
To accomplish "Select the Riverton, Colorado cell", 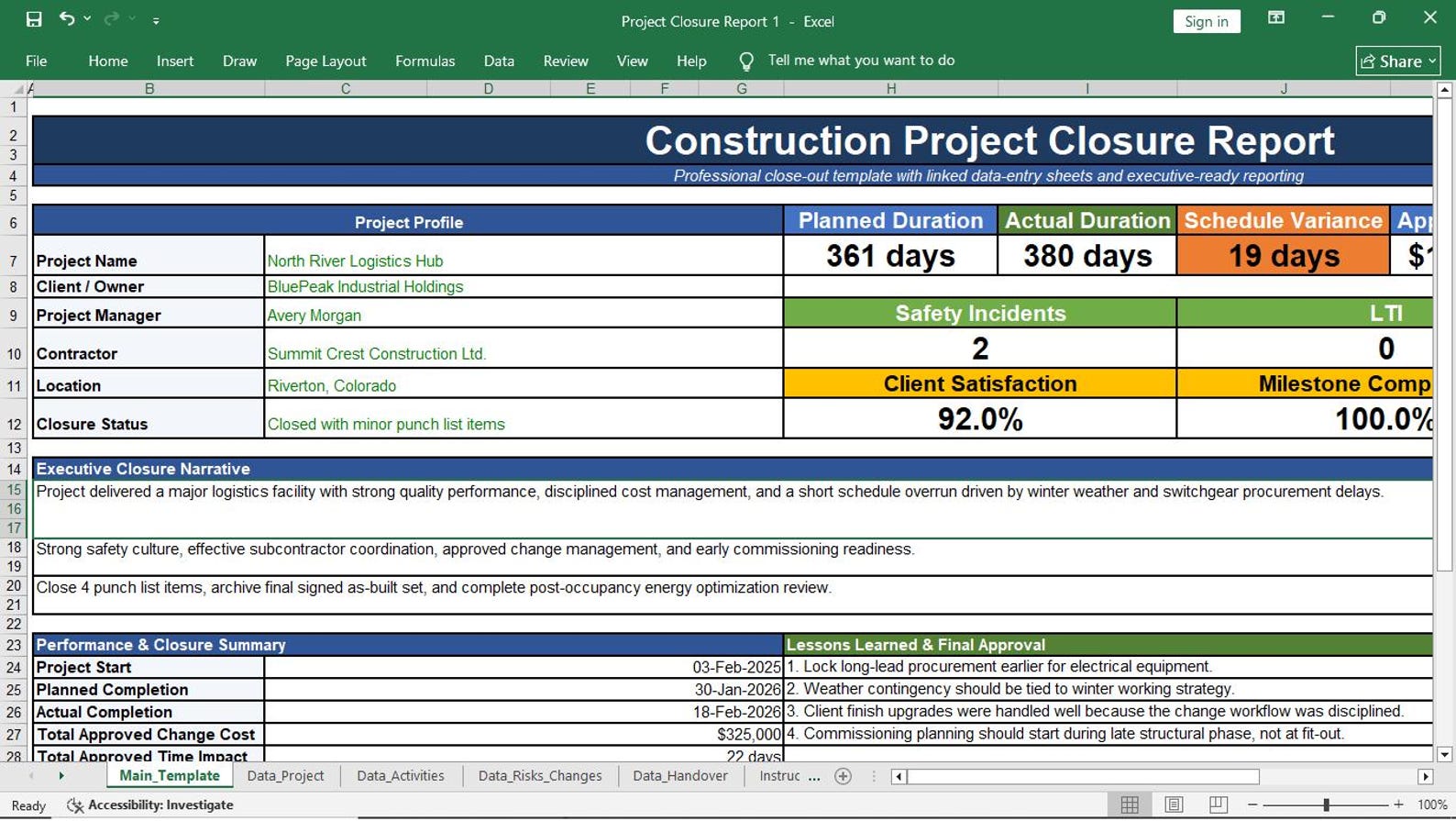I will coord(524,385).
